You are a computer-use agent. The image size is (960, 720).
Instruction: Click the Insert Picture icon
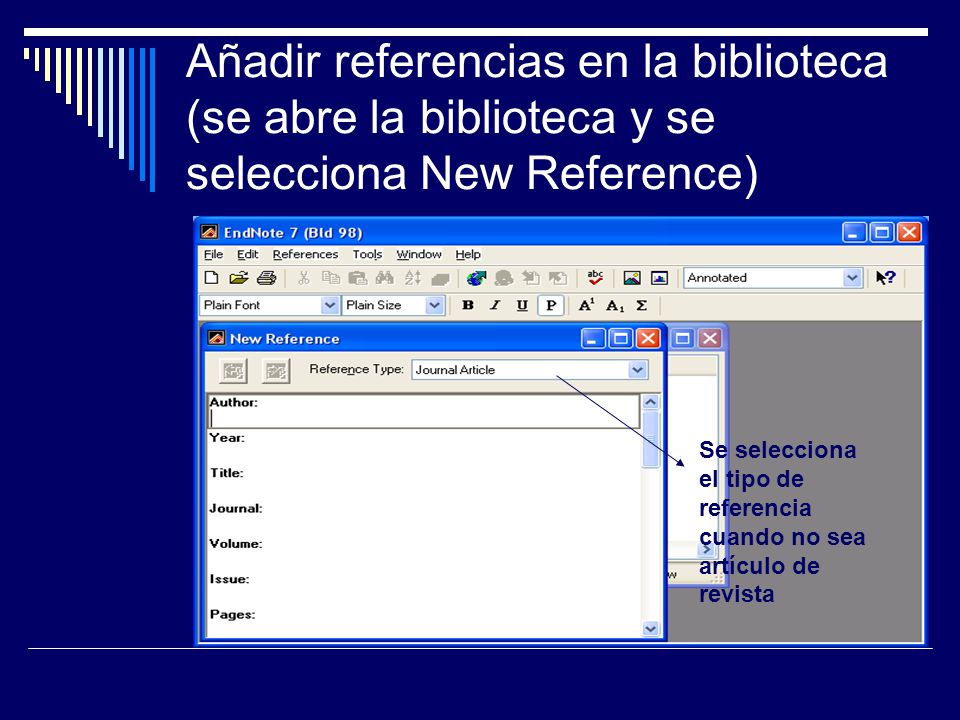(632, 278)
